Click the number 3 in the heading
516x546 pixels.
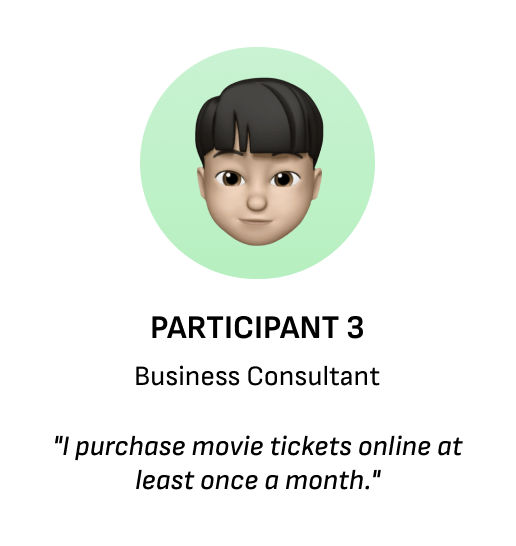355,327
